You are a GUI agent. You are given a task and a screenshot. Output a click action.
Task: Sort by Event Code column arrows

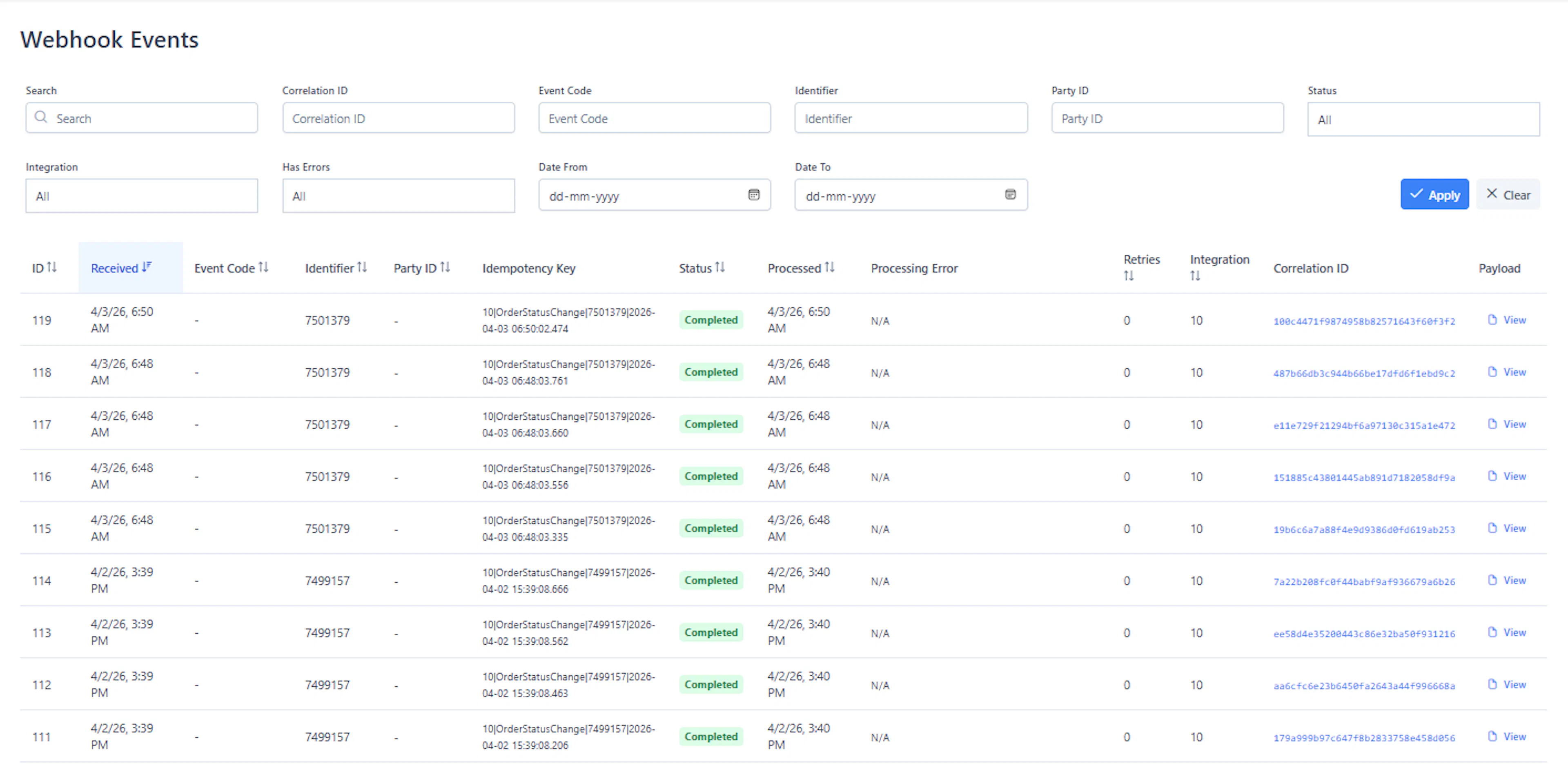(x=263, y=267)
